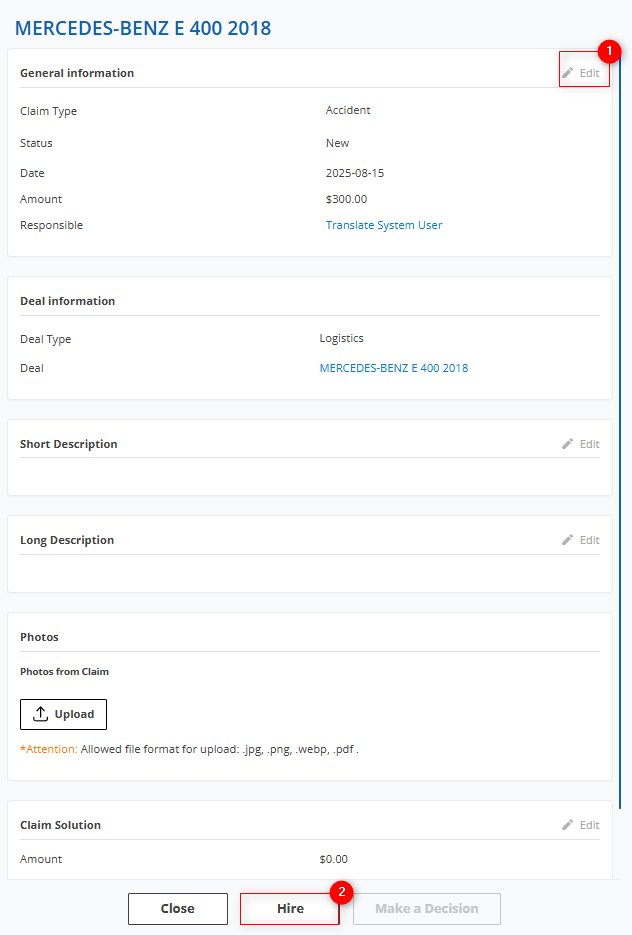632x935 pixels.
Task: Click the Photos section heading
Action: coord(39,637)
